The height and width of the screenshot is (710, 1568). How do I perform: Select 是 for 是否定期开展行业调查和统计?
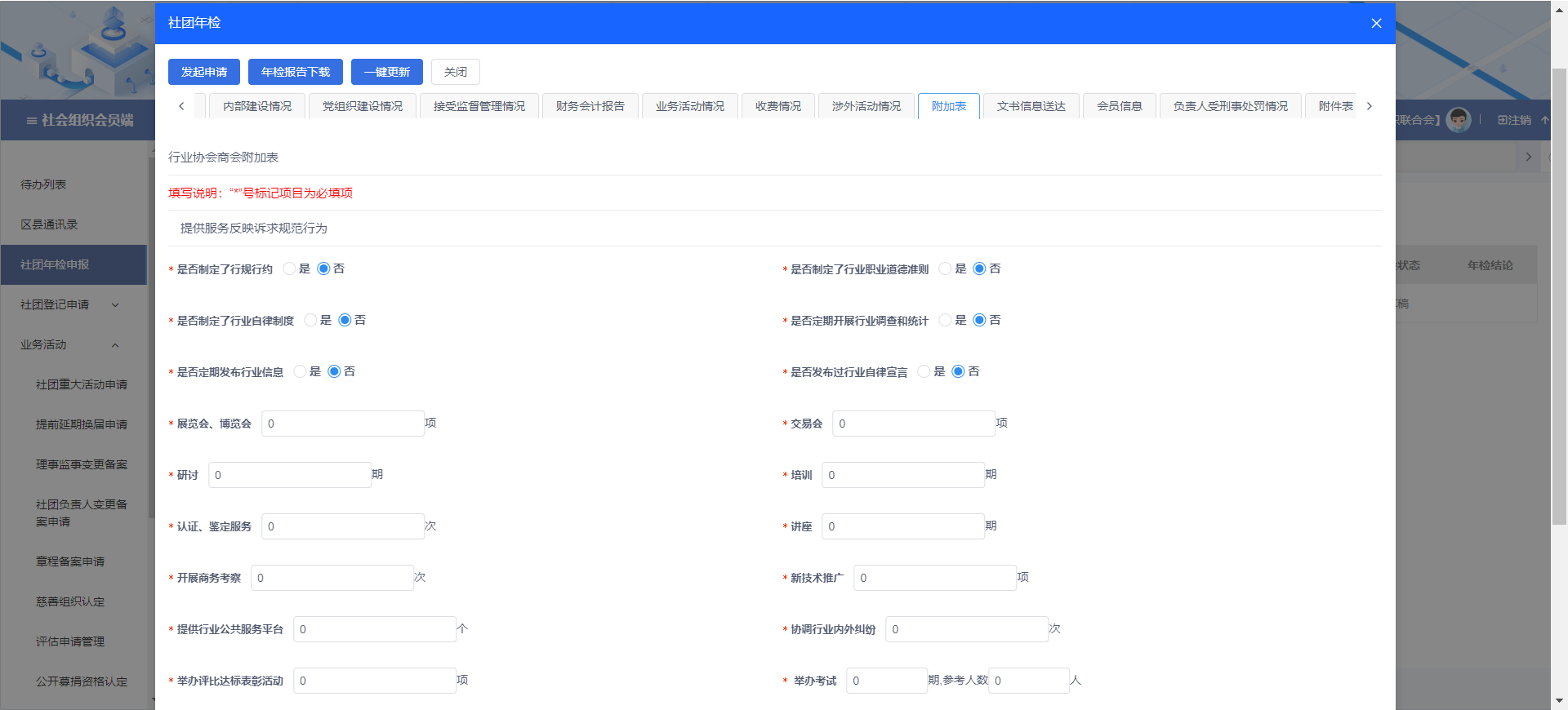[945, 320]
